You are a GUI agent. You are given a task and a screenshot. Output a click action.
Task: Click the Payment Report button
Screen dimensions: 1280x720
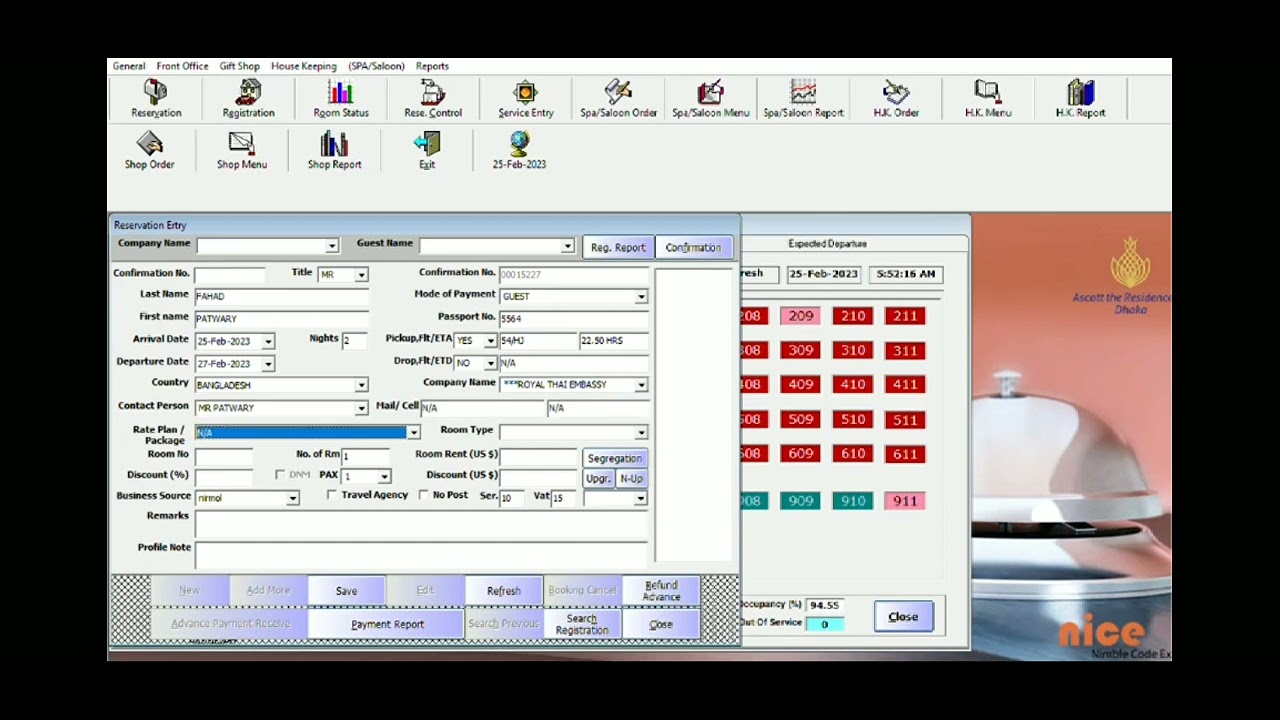(x=387, y=624)
